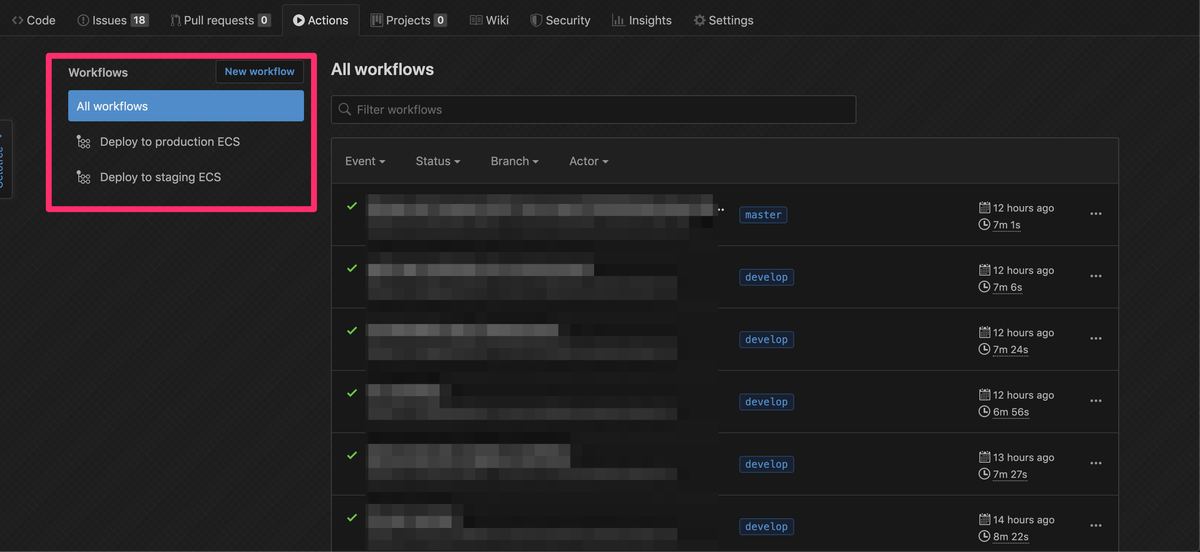Click develop label on 6m 56s run
The image size is (1200, 552).
tap(767, 402)
